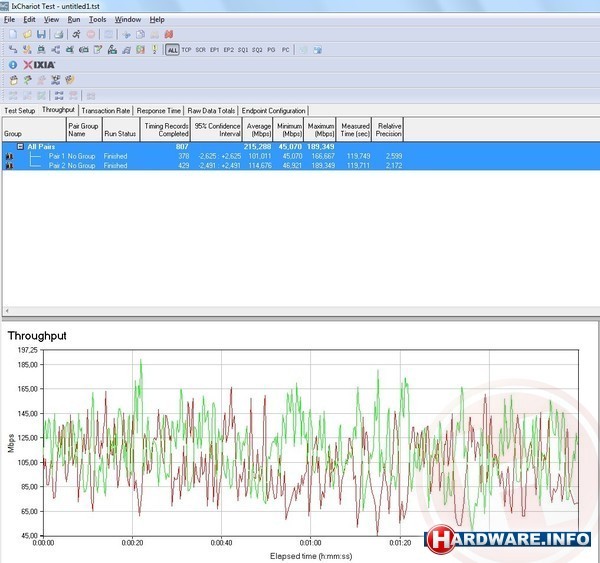Image resolution: width=600 pixels, height=563 pixels.
Task: Click the Pair 1 row endpoint icon
Action: tap(9, 156)
